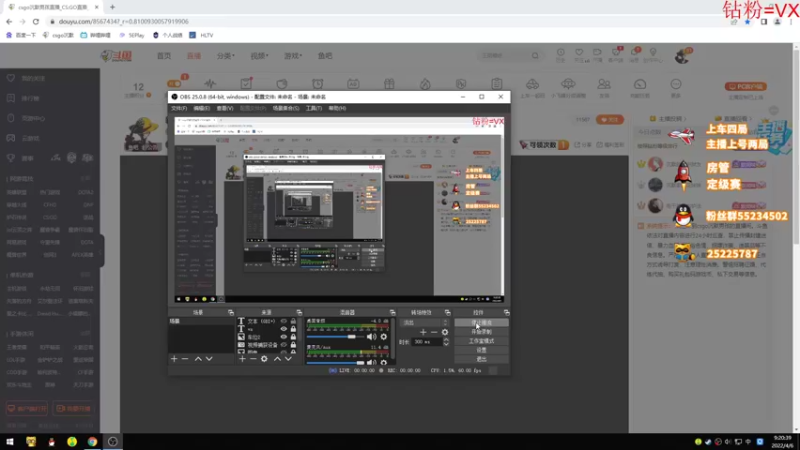Image resolution: width=800 pixels, height=450 pixels.
Task: Pop out the 场景 dock panel
Action: click(231, 312)
